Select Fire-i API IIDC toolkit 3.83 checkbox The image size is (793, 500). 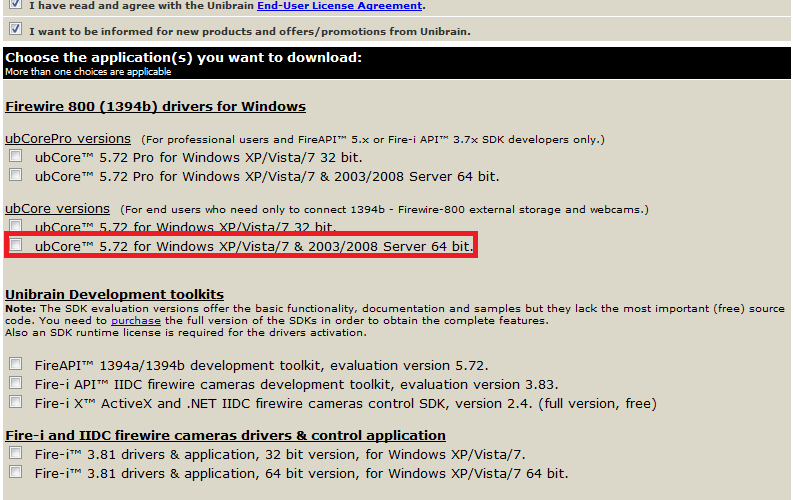(16, 383)
